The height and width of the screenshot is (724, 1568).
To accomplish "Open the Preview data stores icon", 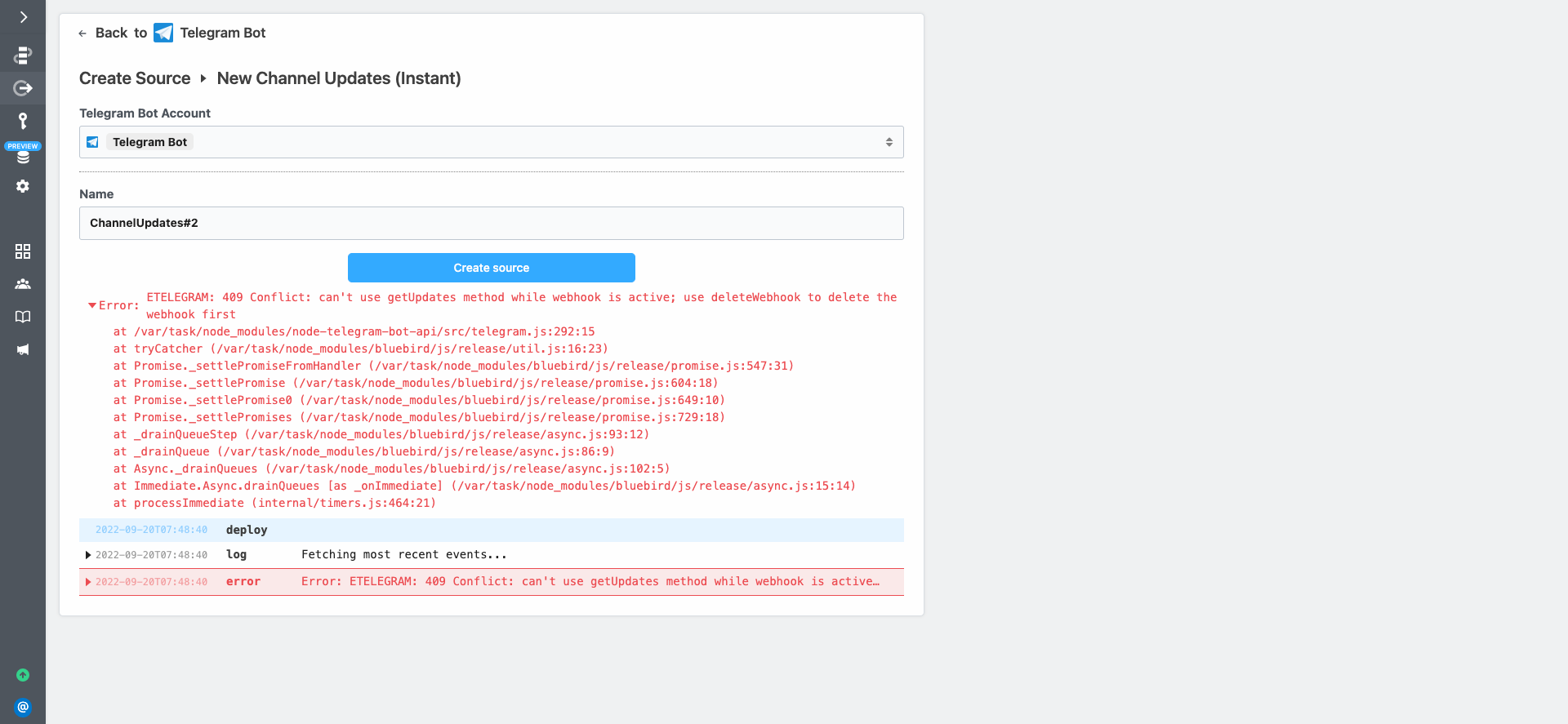I will click(x=23, y=153).
